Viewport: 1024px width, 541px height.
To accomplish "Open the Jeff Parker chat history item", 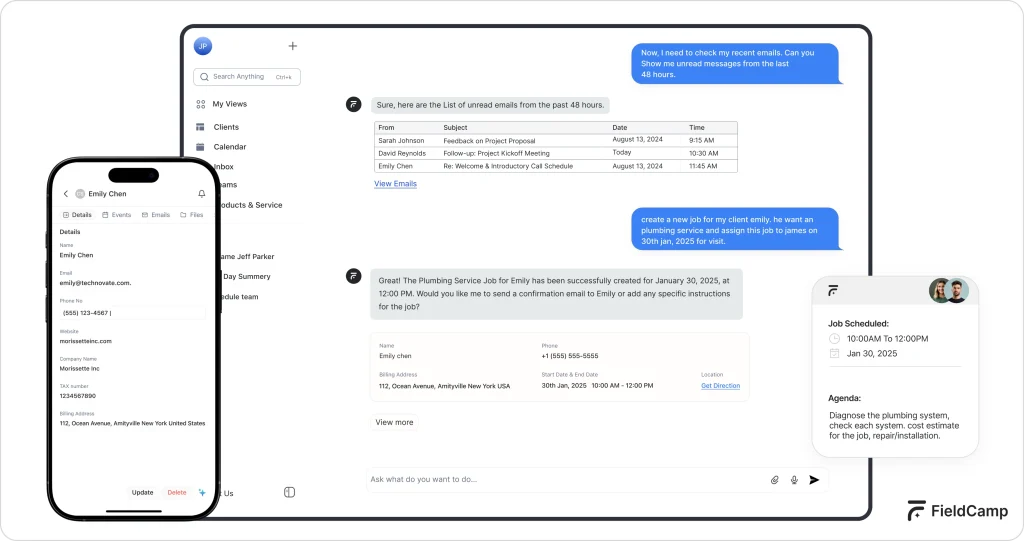I will click(x=248, y=257).
